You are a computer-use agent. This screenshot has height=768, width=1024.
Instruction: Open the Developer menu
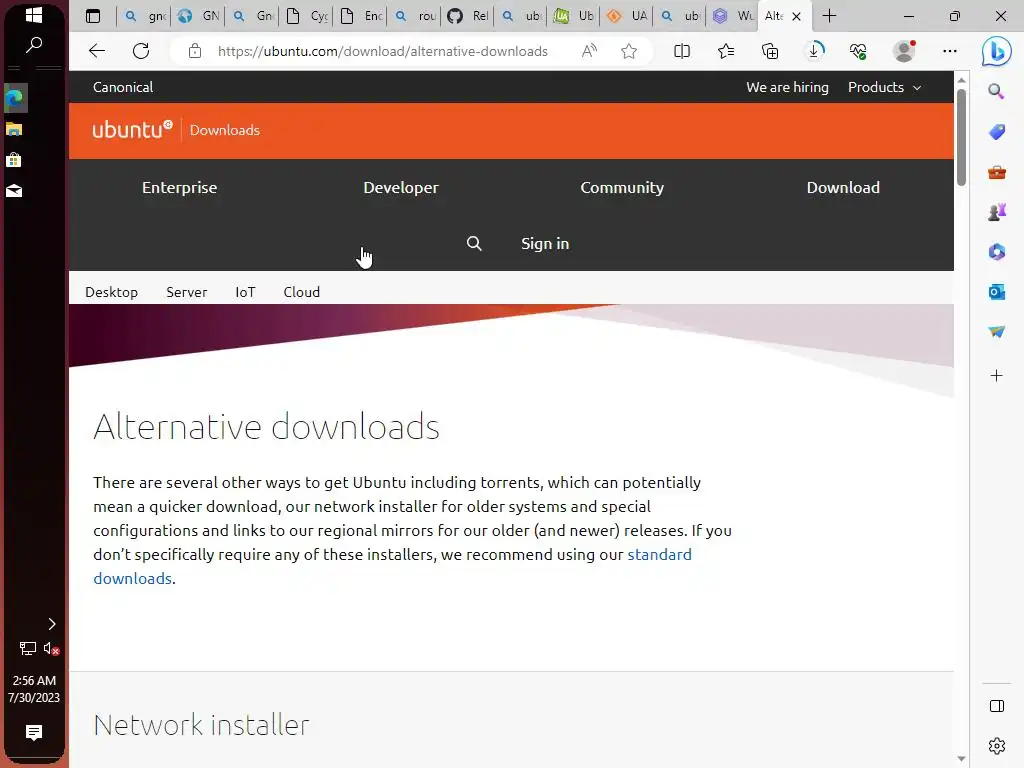pos(401,187)
